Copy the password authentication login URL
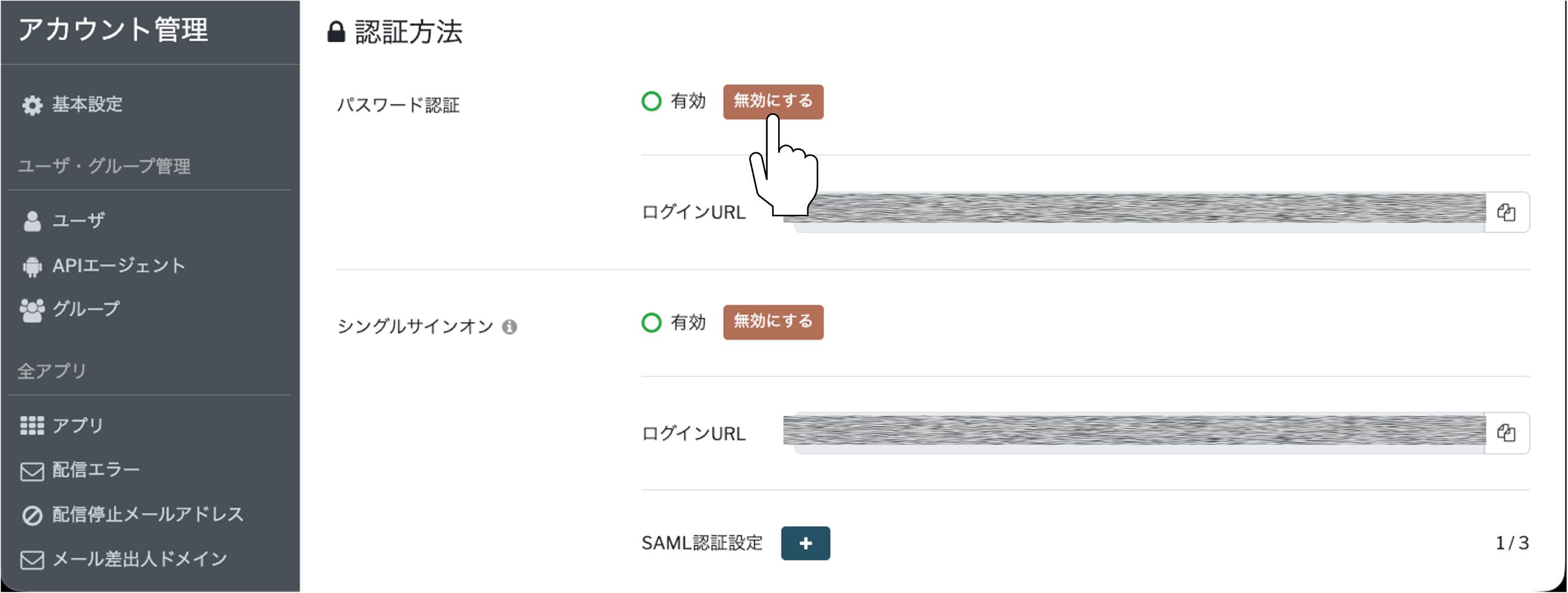Screen dimensions: 1568x593 (x=1506, y=212)
